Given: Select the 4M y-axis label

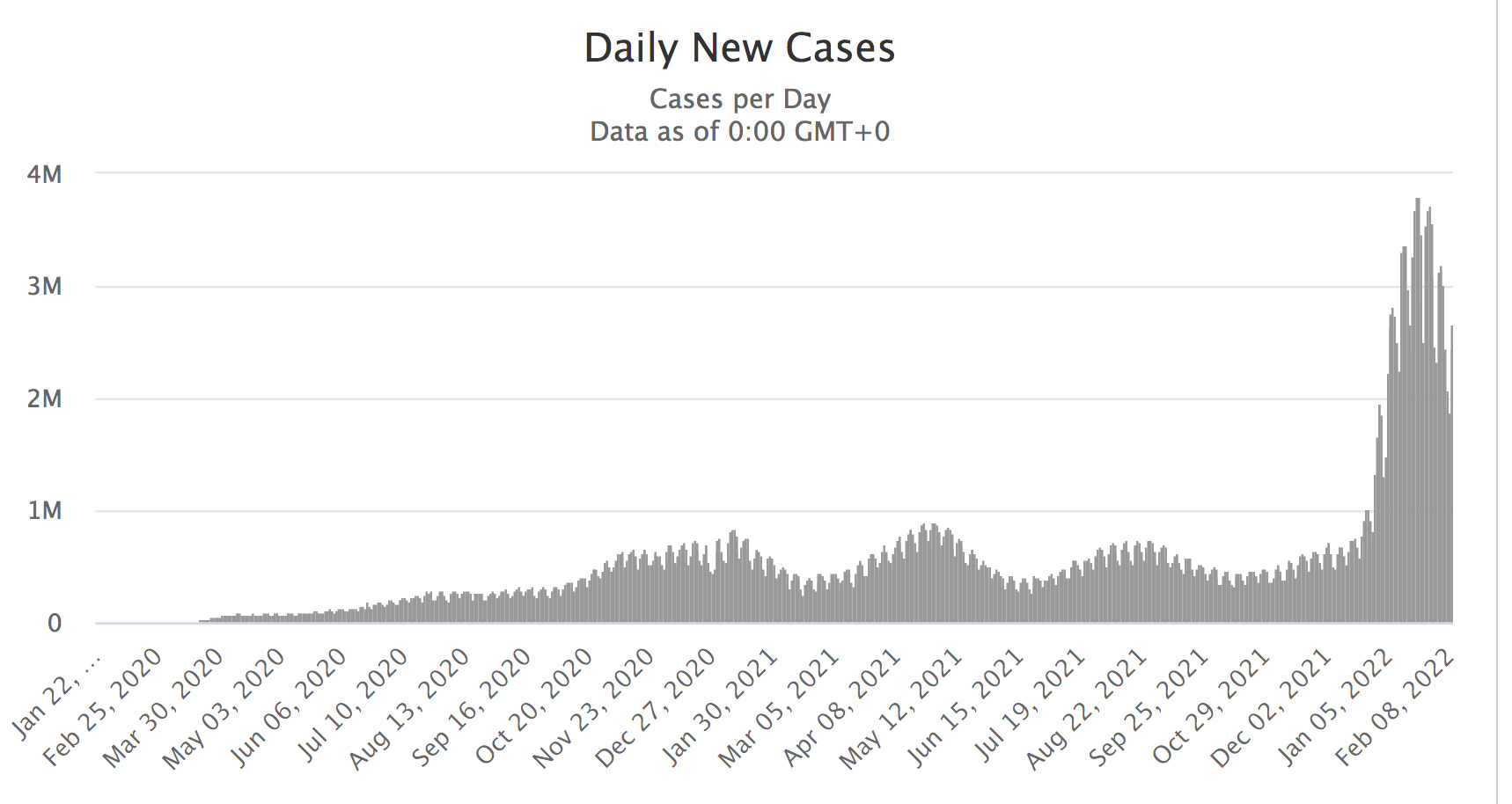Looking at the screenshot, I should click(x=45, y=174).
